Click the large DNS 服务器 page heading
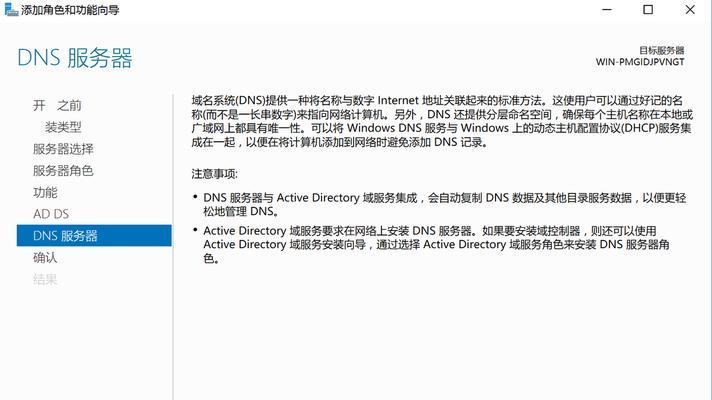This screenshot has width=712, height=400. click(x=74, y=58)
